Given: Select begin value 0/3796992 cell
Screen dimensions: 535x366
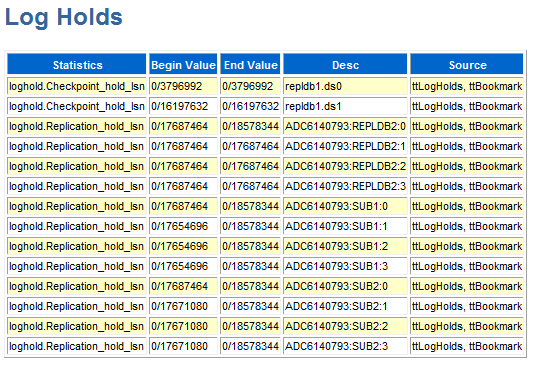Looking at the screenshot, I should click(183, 86).
